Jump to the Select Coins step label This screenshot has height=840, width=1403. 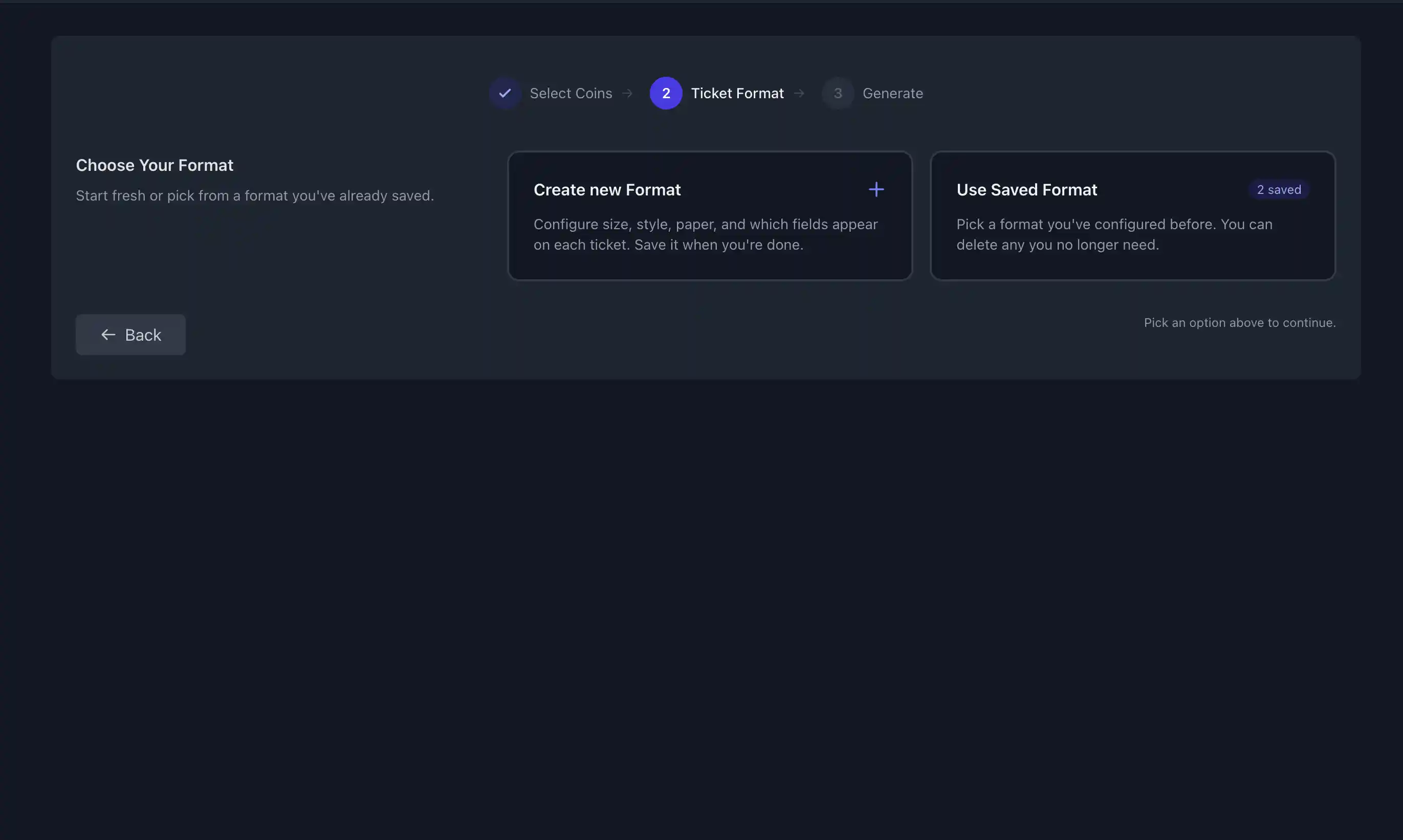[x=571, y=93]
